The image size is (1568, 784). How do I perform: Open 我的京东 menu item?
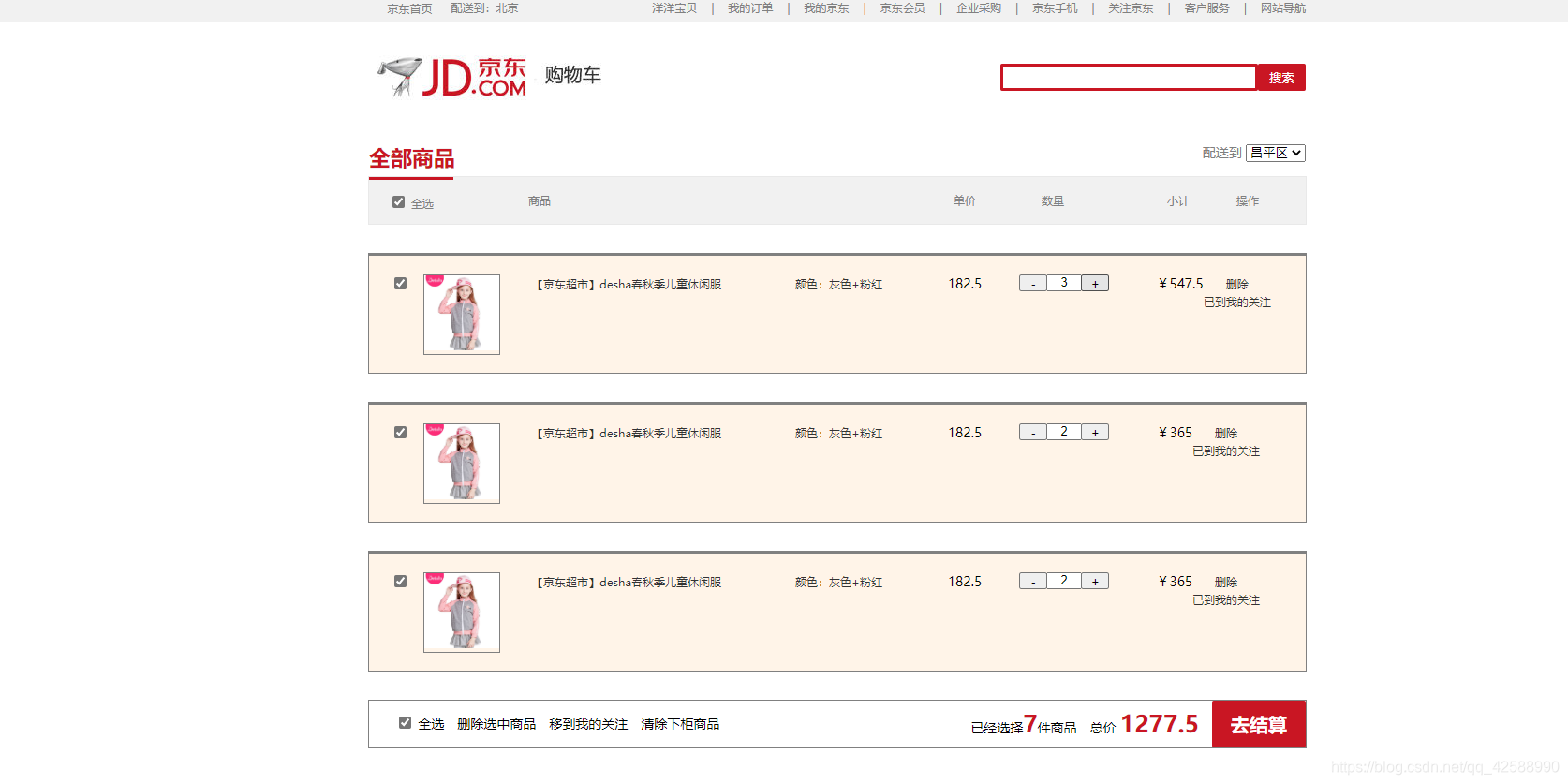pos(826,8)
